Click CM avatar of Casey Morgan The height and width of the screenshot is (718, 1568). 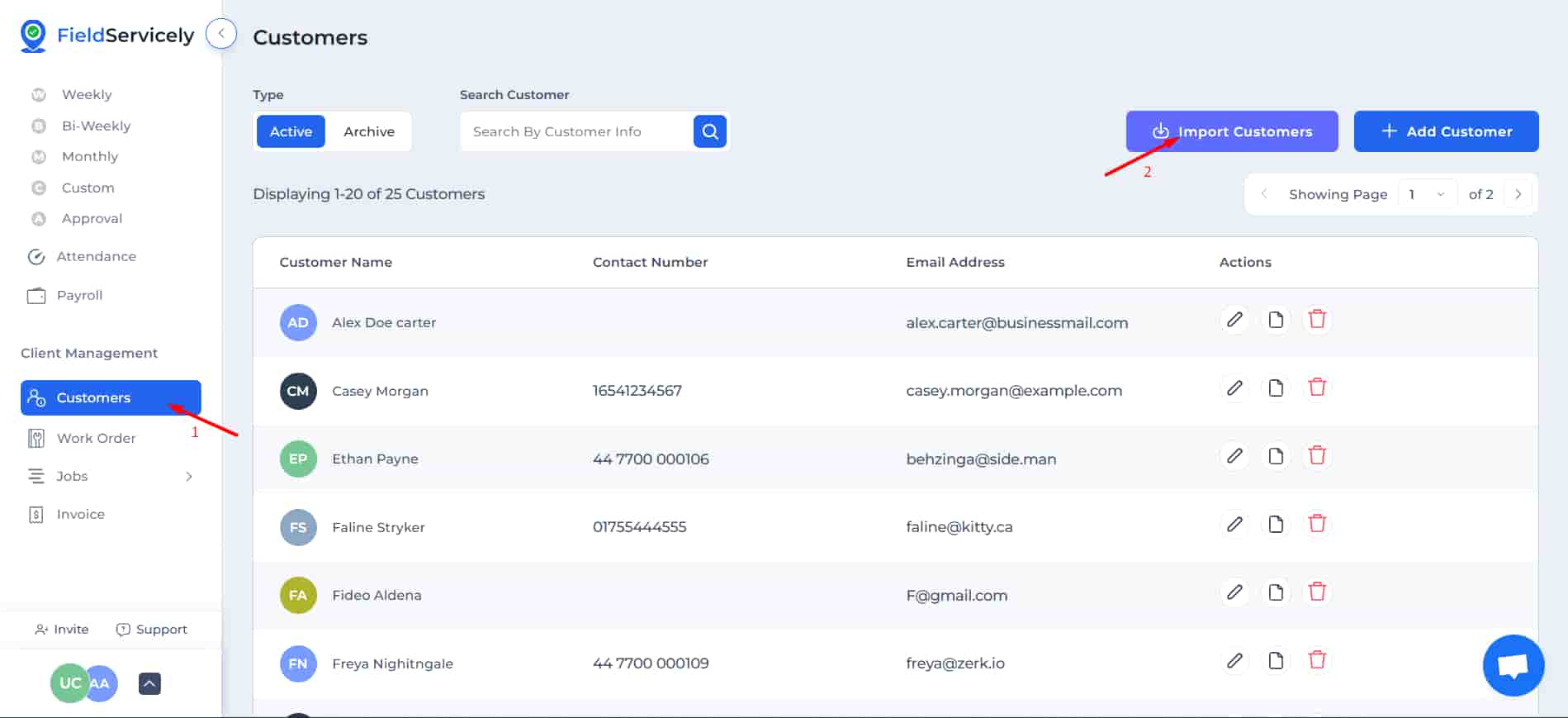tap(298, 391)
